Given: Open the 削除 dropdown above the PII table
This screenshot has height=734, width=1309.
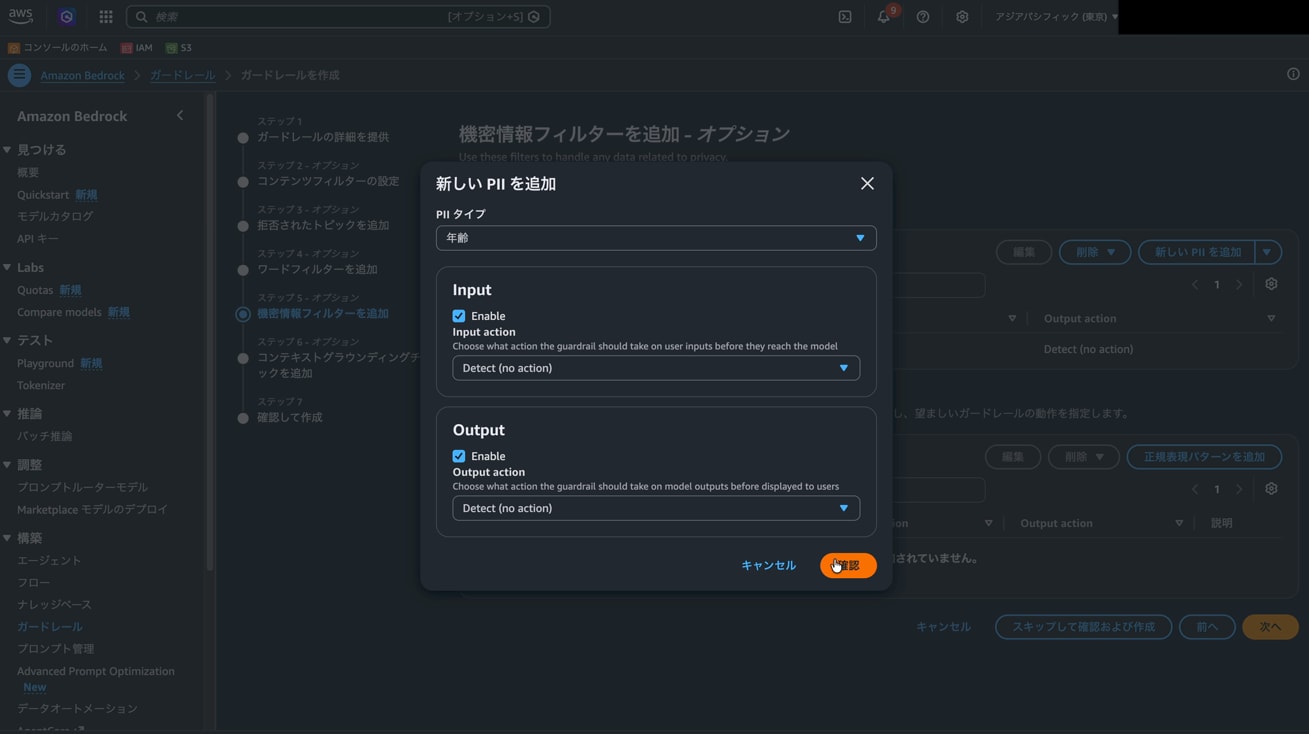Looking at the screenshot, I should pyautogui.click(x=1095, y=252).
